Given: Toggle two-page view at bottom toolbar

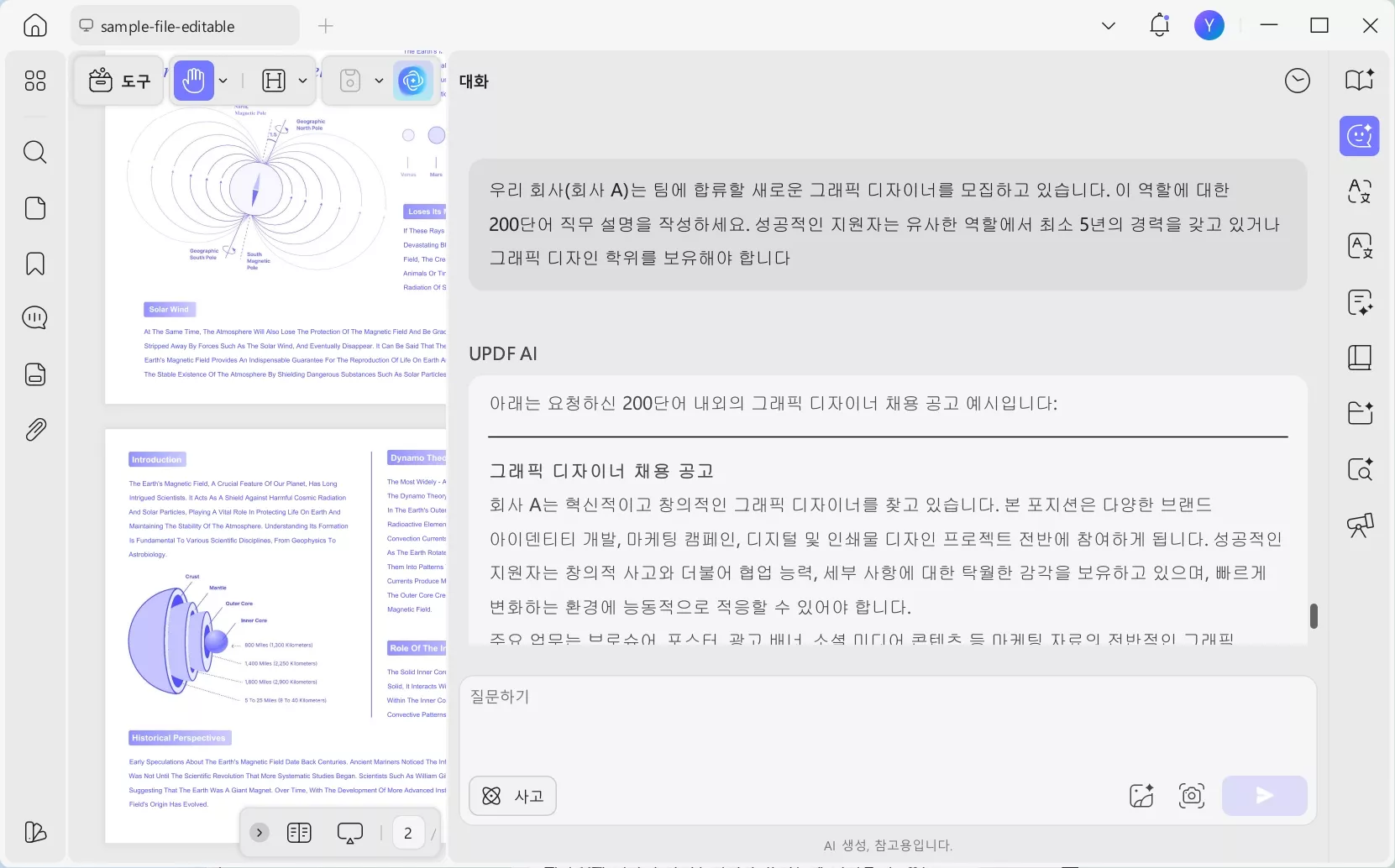Looking at the screenshot, I should pos(299,832).
